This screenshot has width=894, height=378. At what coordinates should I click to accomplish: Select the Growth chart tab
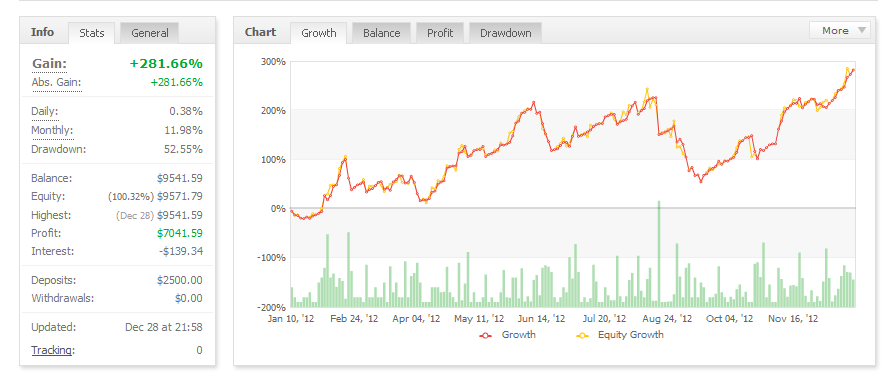click(x=318, y=33)
